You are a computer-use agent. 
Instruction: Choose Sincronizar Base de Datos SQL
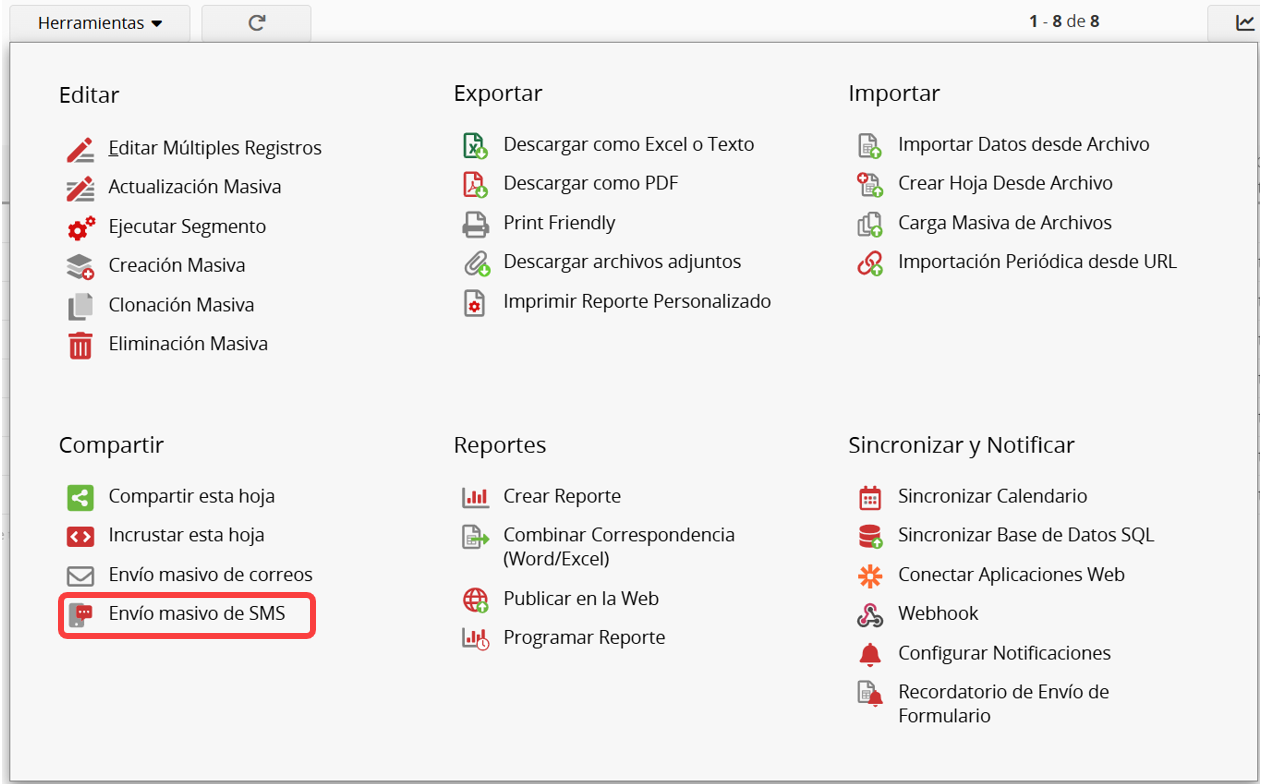(1025, 536)
